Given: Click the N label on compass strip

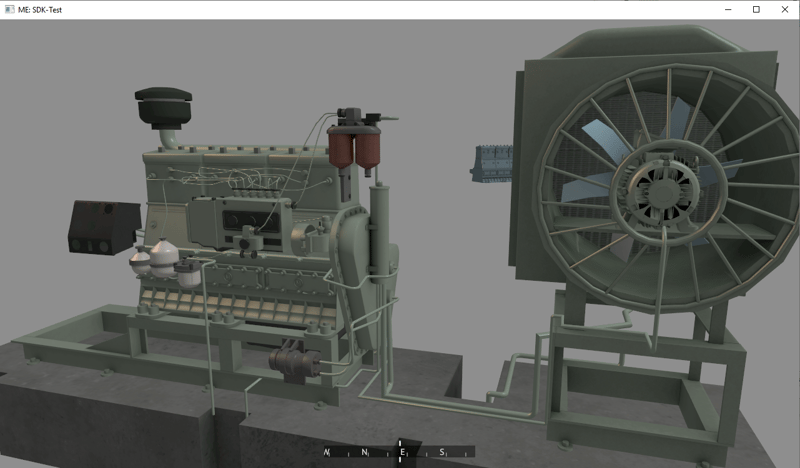Looking at the screenshot, I should coord(365,453).
